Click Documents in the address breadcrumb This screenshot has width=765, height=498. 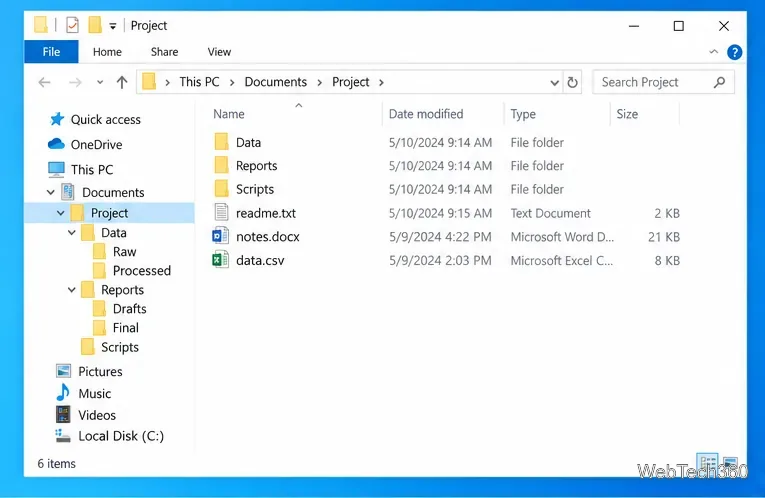pyautogui.click(x=276, y=82)
